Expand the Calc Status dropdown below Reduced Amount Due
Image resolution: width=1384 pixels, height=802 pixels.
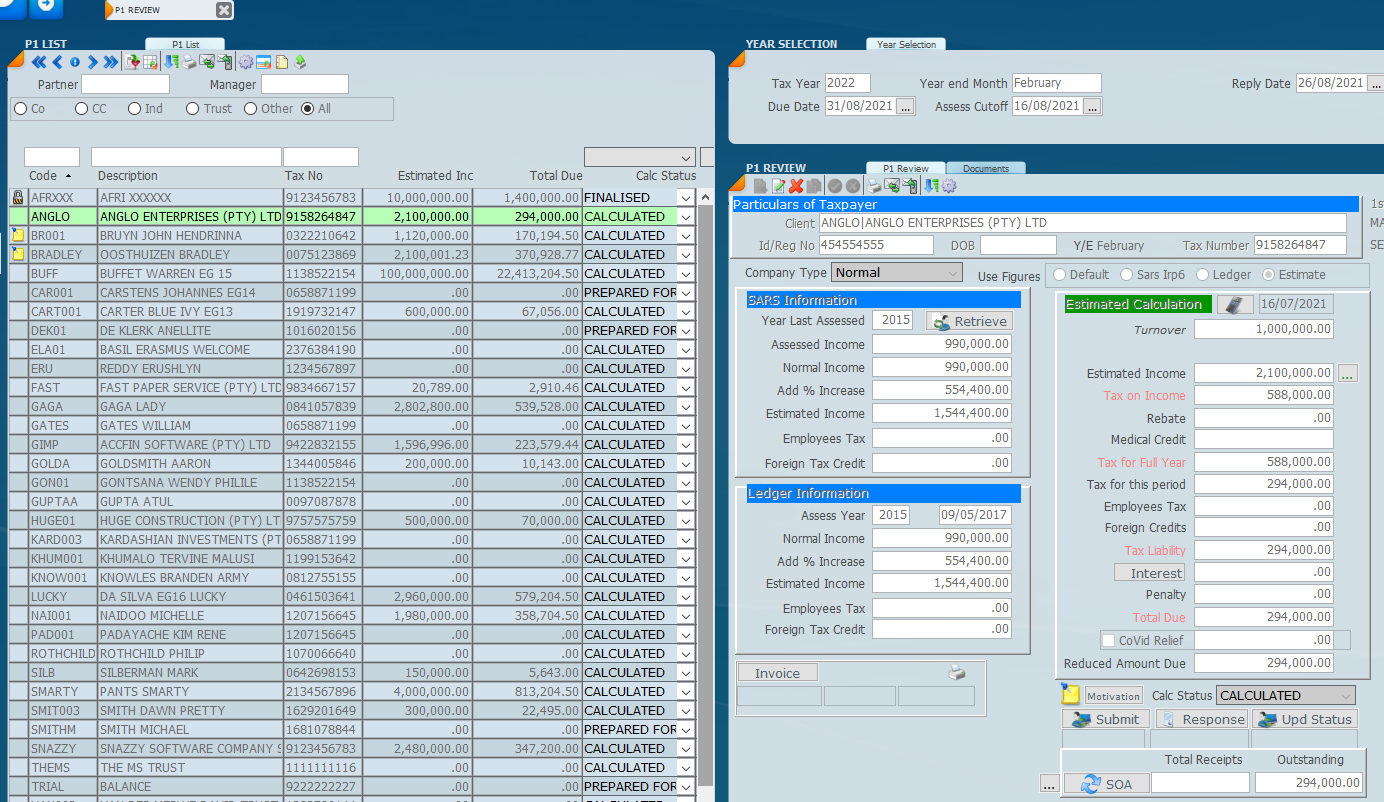(1346, 696)
